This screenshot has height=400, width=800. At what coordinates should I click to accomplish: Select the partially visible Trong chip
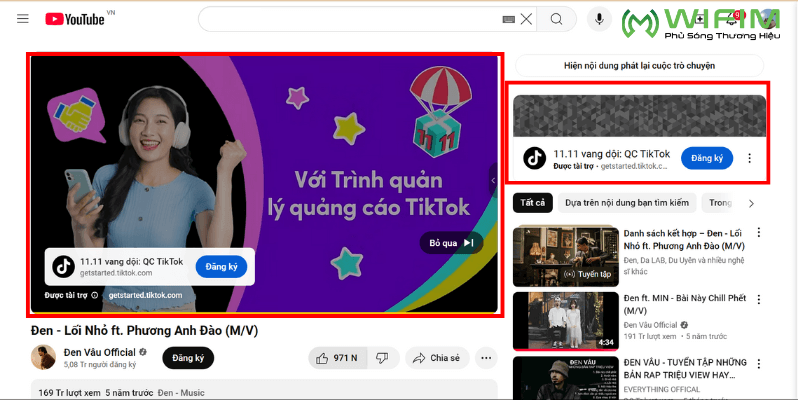719,203
